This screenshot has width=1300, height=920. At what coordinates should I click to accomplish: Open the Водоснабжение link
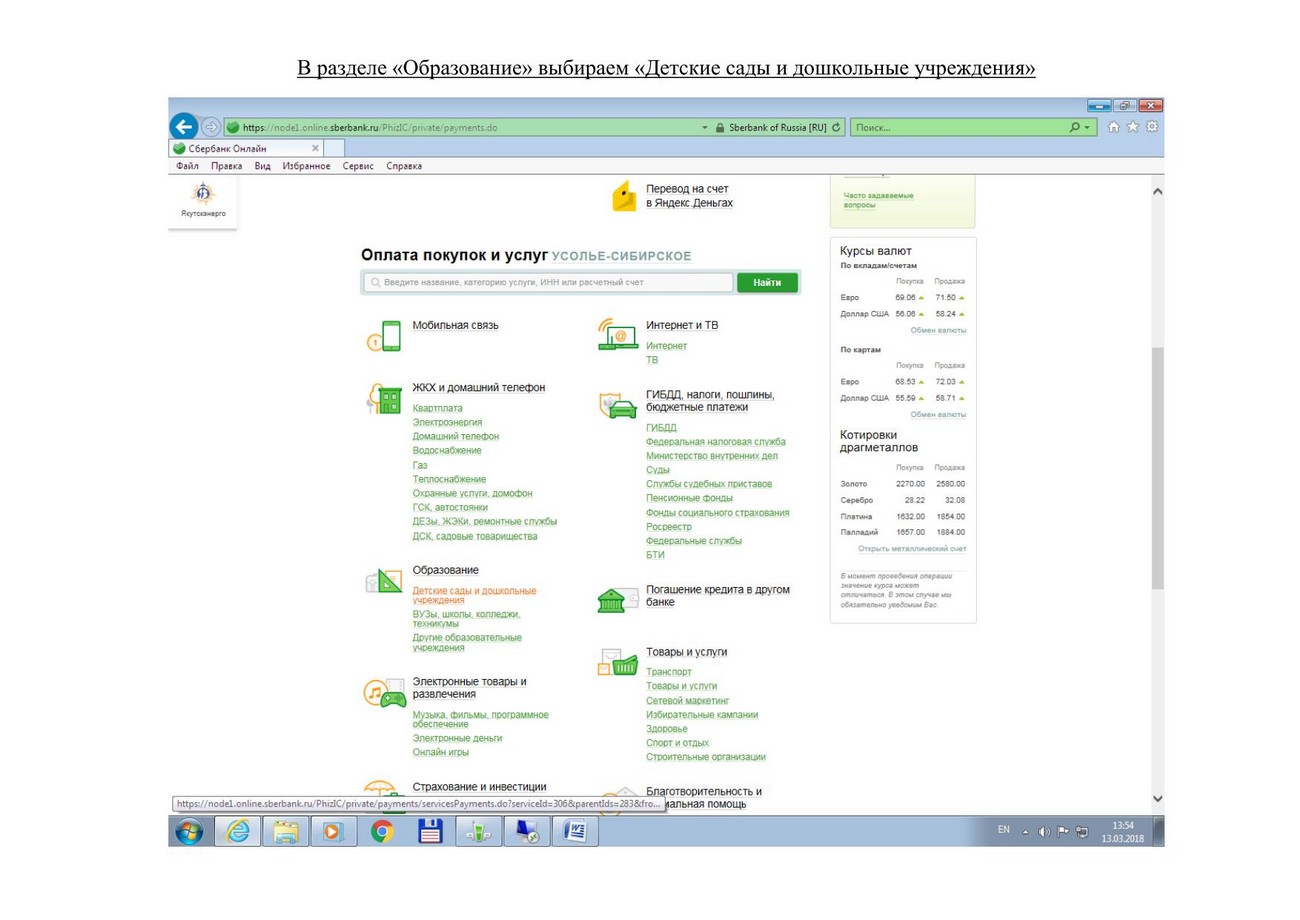pos(447,451)
